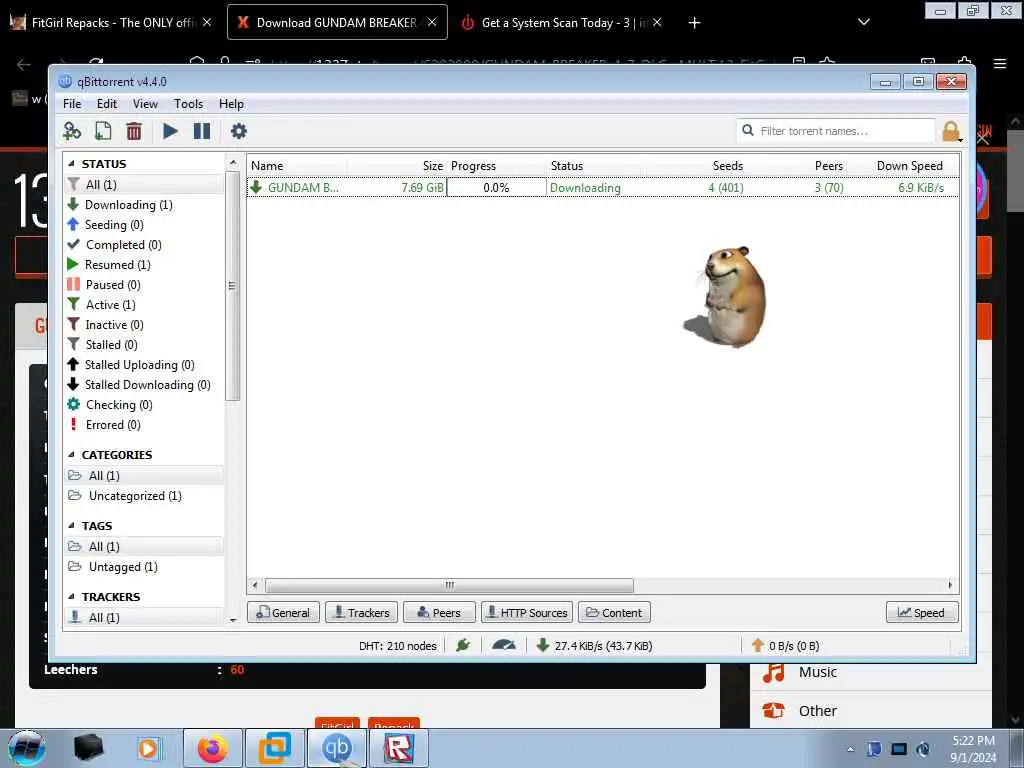The width and height of the screenshot is (1024, 768).
Task: Click Roblox icon in the taskbar
Action: click(x=399, y=748)
